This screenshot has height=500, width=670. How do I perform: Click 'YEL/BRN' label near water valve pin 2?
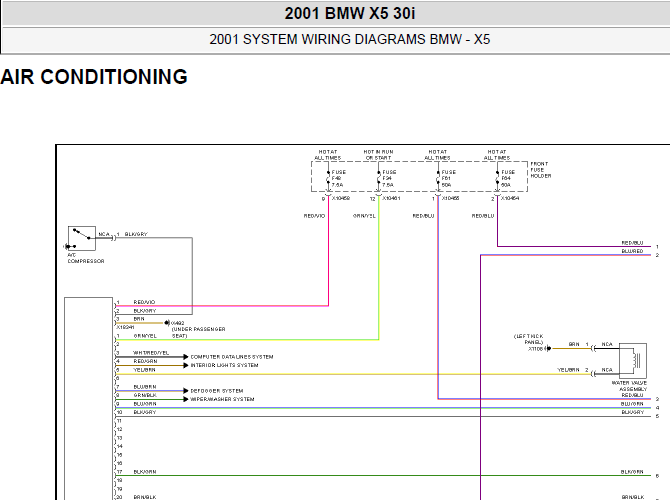tap(568, 370)
